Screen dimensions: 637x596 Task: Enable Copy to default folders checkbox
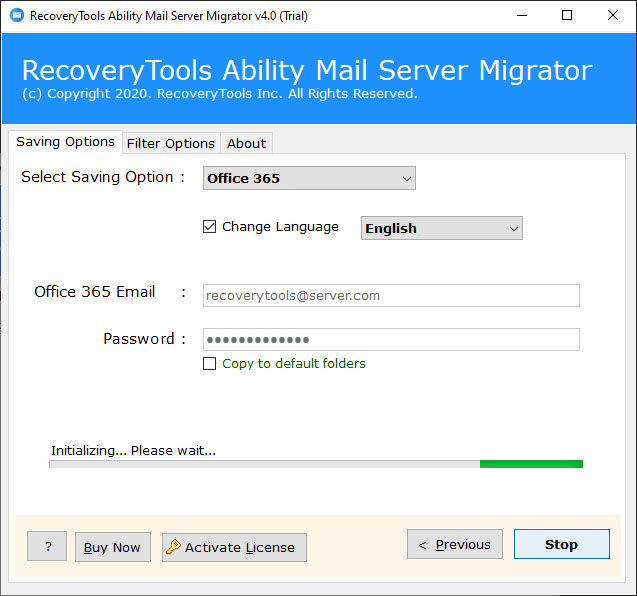pyautogui.click(x=209, y=363)
